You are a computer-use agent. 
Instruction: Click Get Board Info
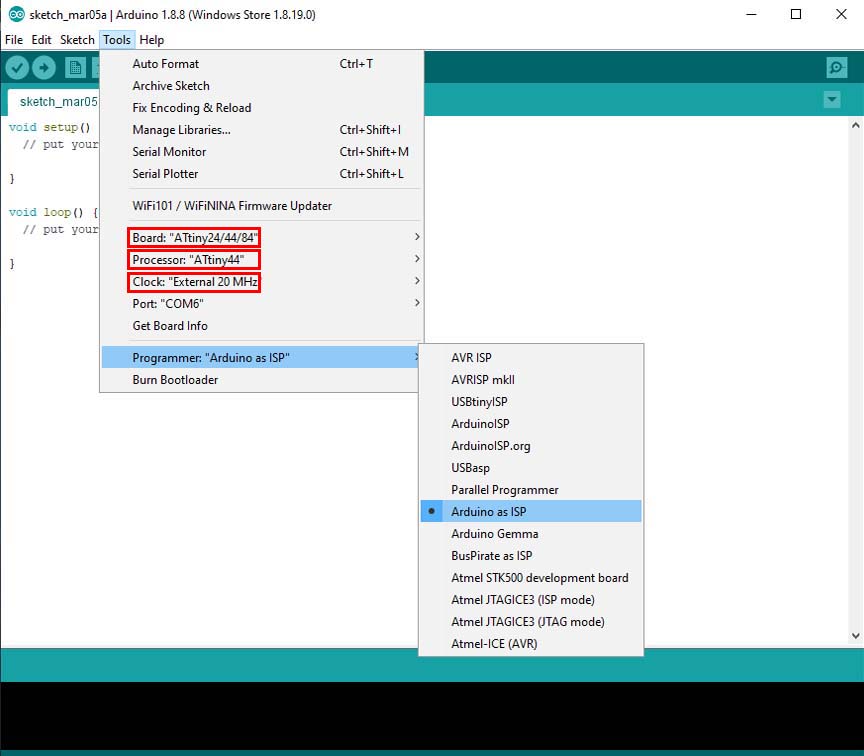click(262, 326)
